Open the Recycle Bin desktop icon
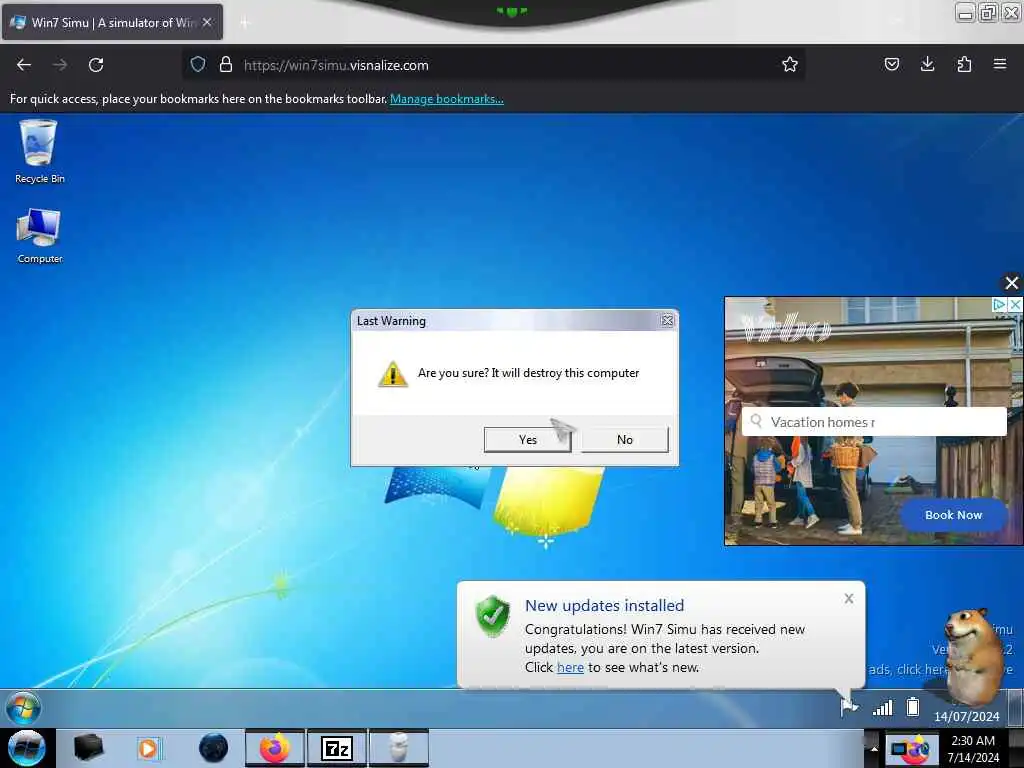 click(39, 152)
